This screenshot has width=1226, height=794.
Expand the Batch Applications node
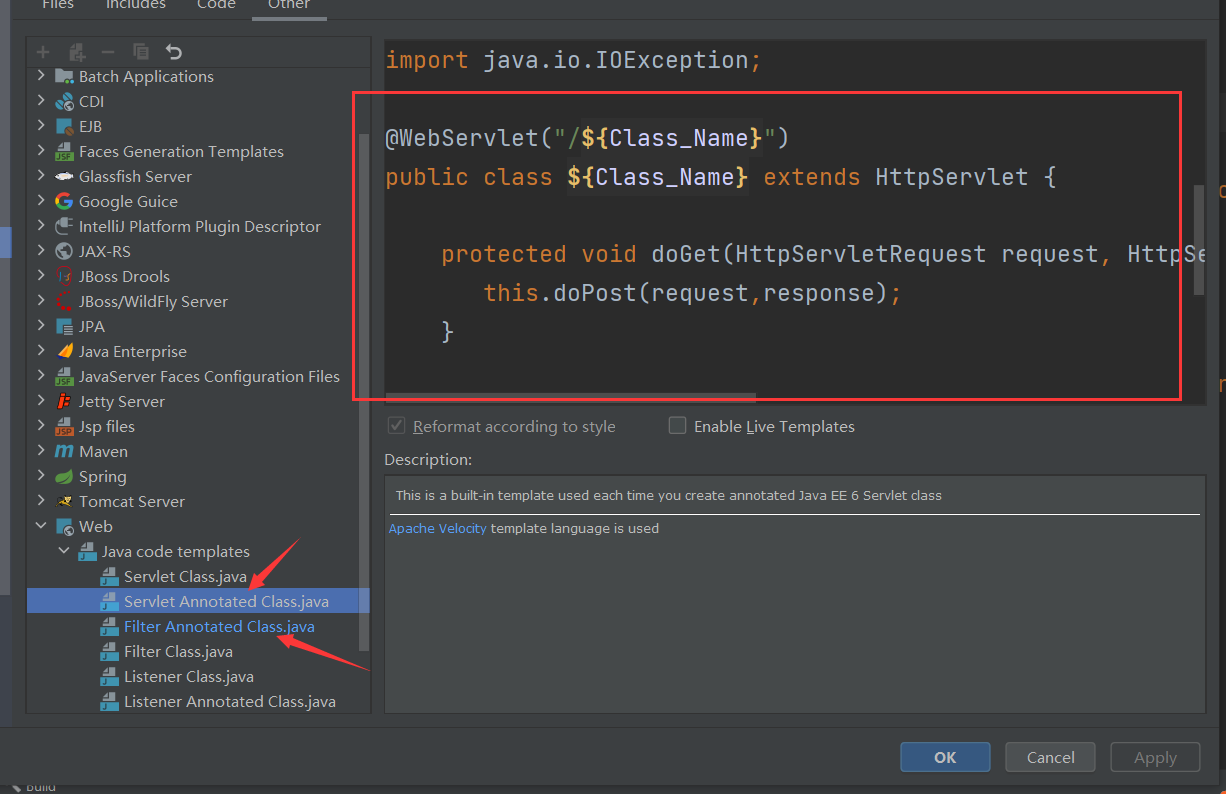(39, 76)
